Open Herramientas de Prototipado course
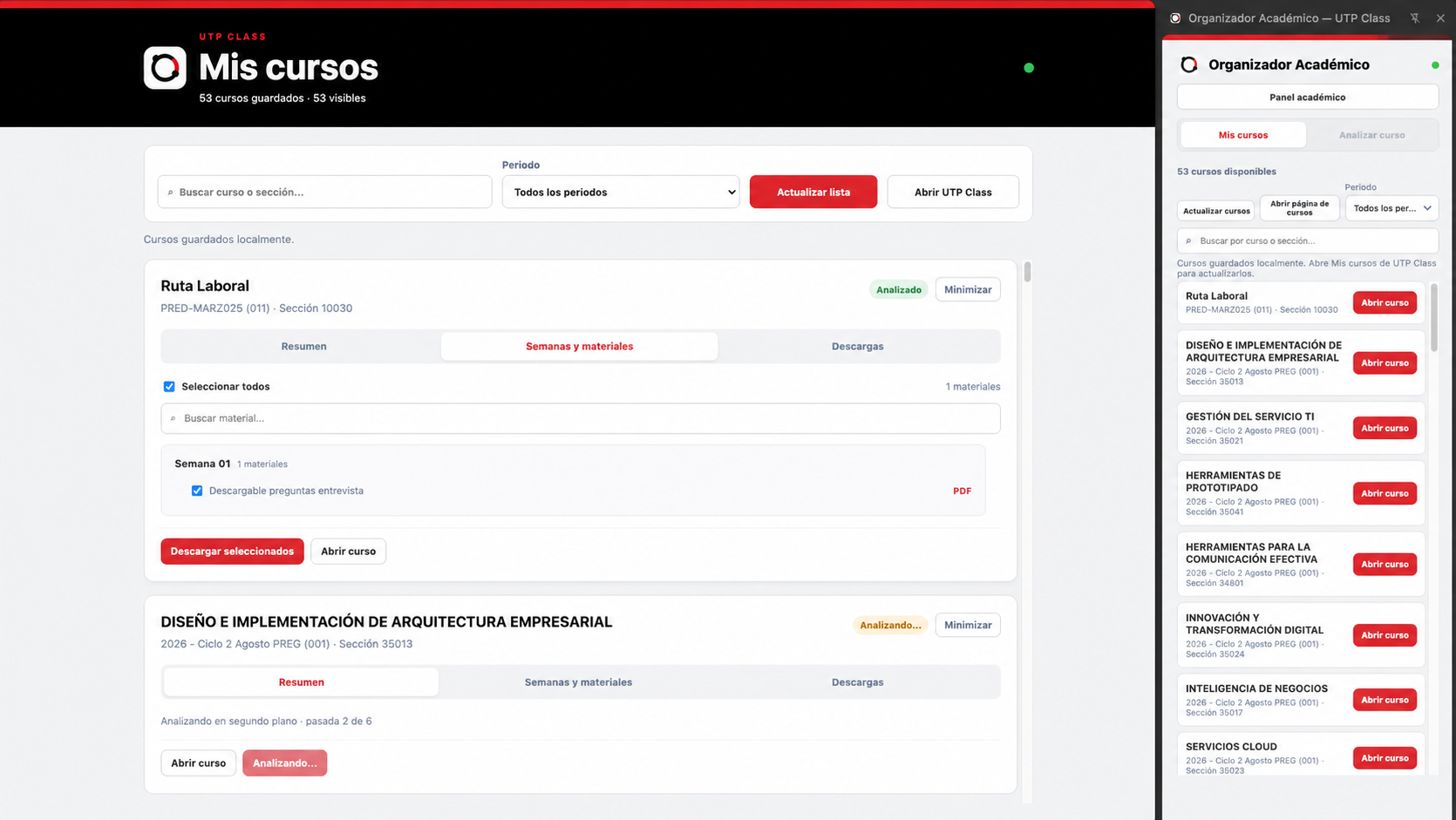The width and height of the screenshot is (1456, 820). (1385, 493)
